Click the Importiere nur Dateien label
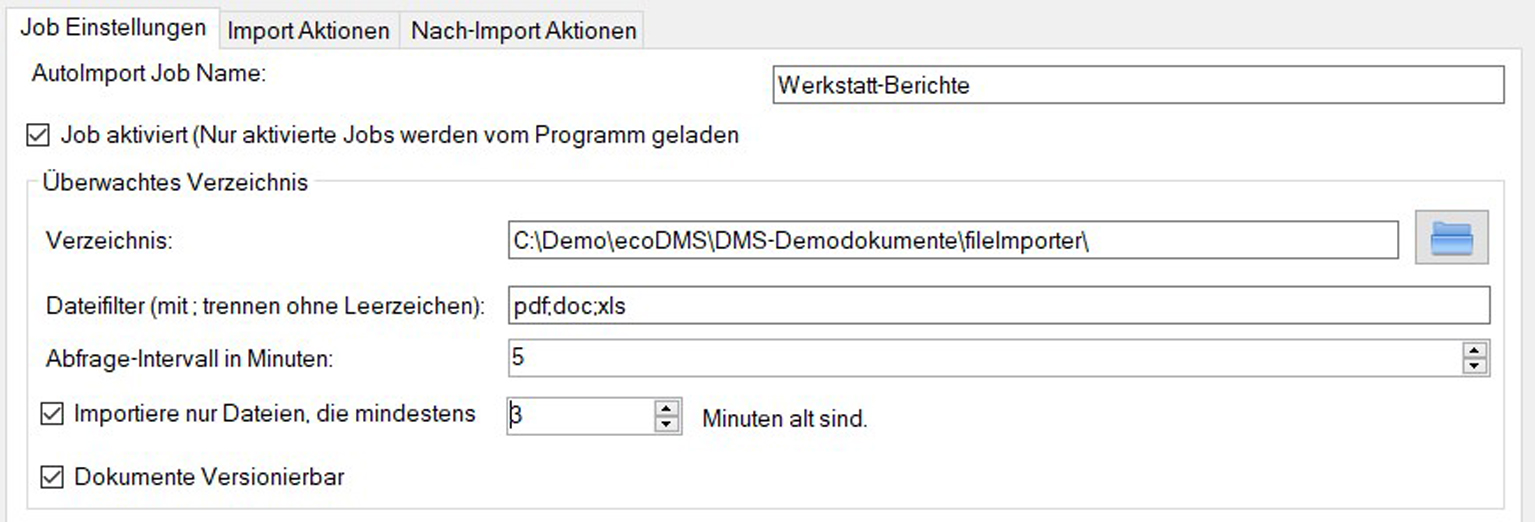This screenshot has height=522, width=1535. (275, 413)
